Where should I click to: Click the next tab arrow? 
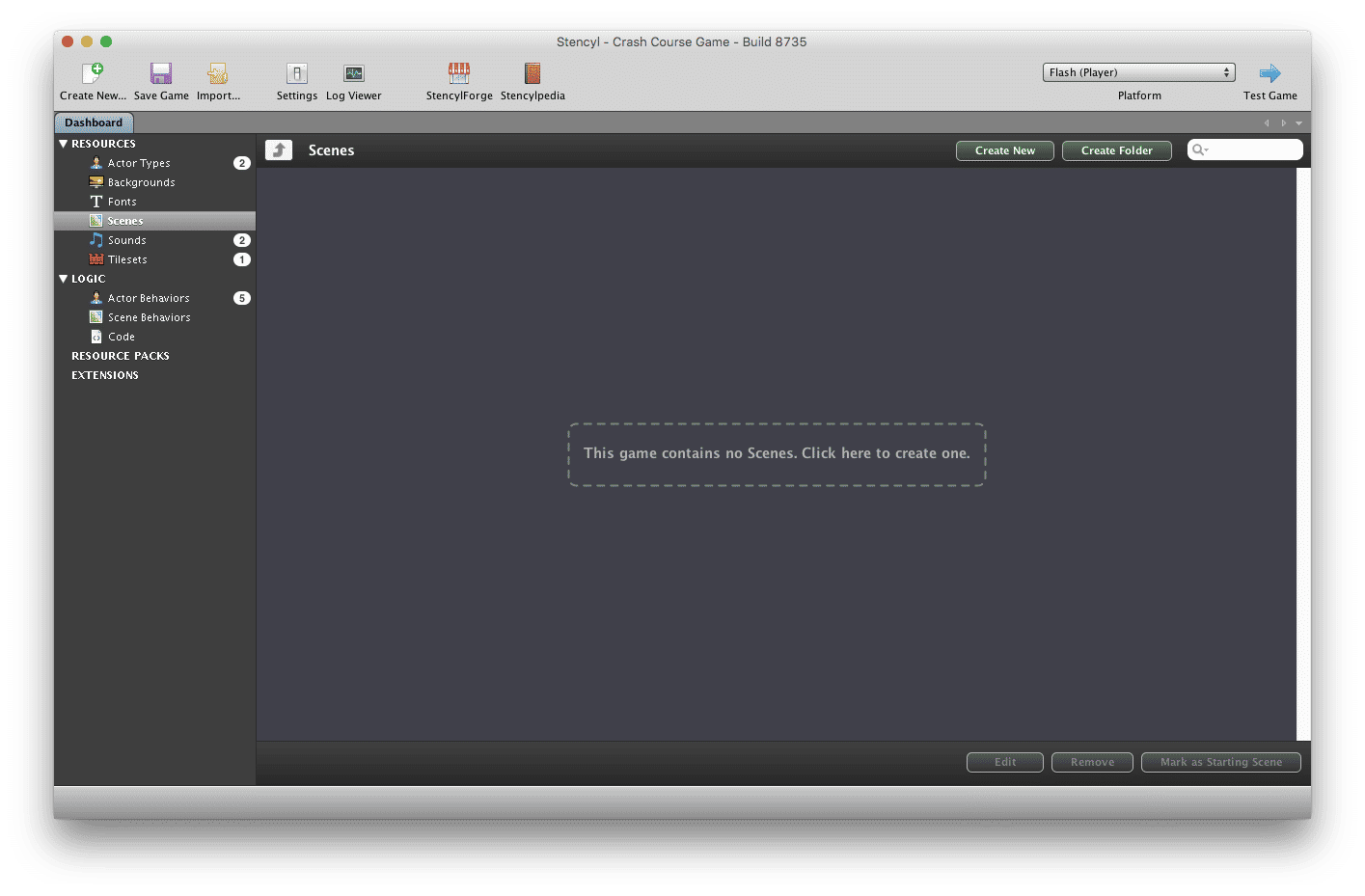coord(1283,123)
